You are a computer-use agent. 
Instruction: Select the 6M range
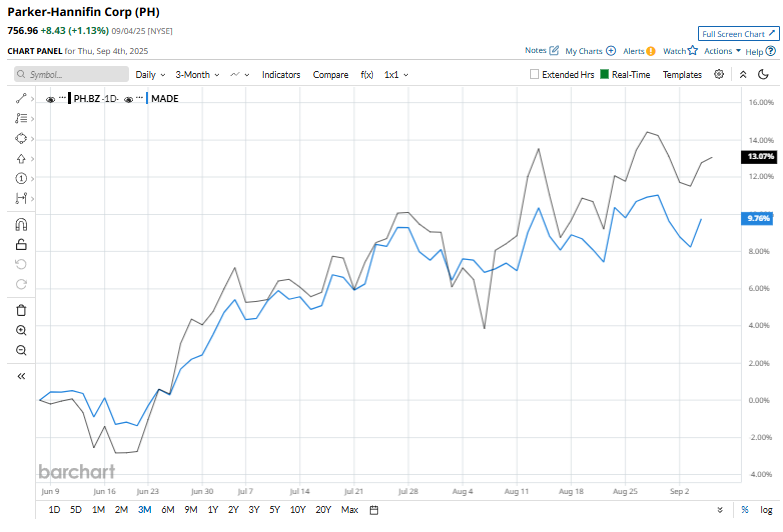(168, 510)
